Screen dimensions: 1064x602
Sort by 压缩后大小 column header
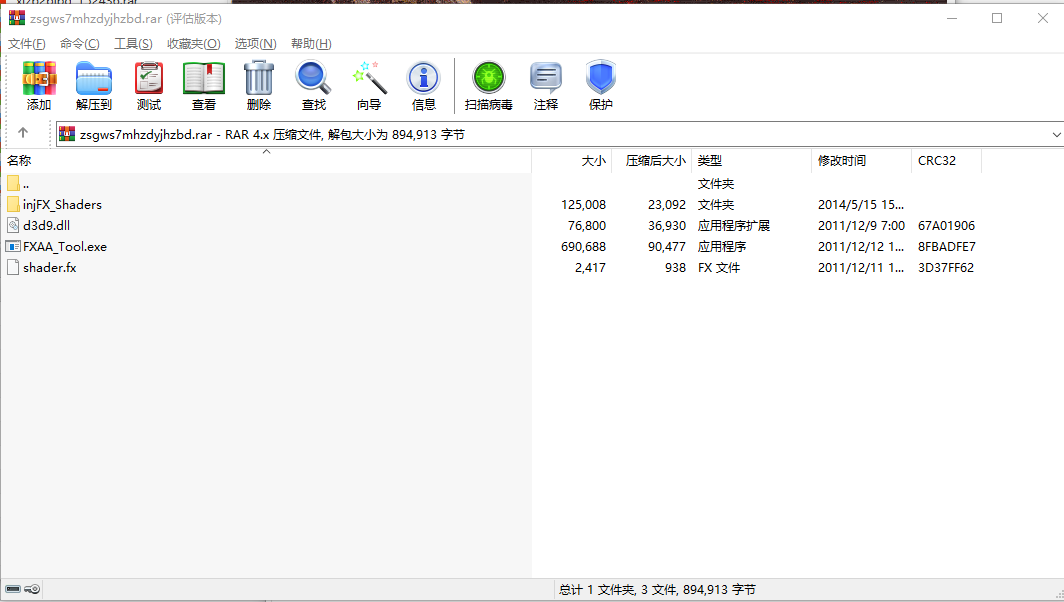[x=651, y=161]
